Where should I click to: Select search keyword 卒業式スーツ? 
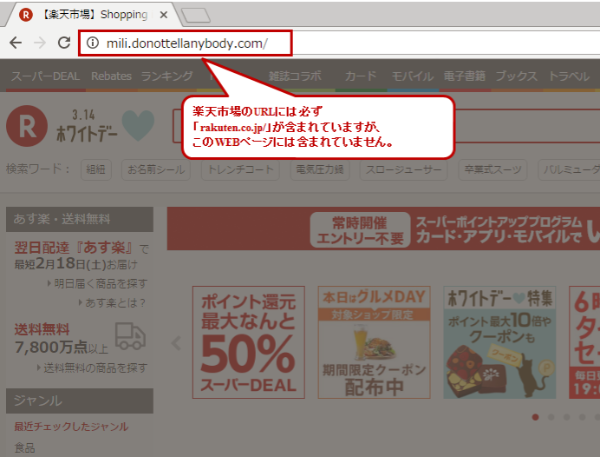click(492, 170)
